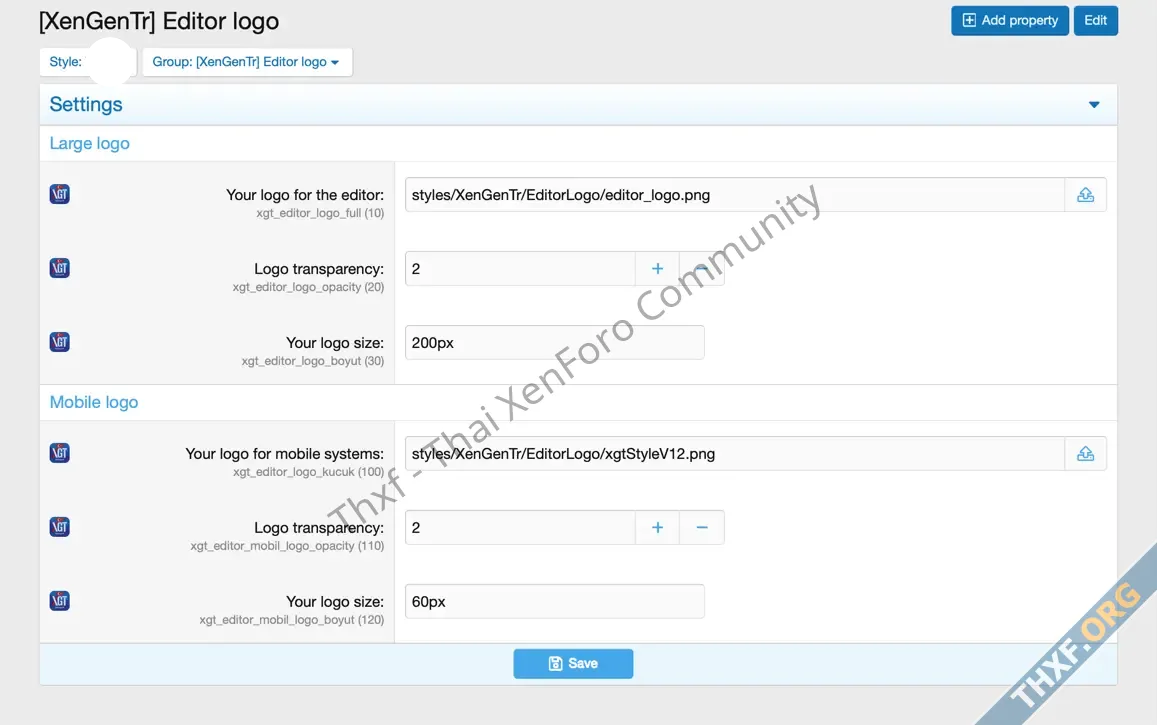Click 'xgt_editor_mobil_logo_boyut (120)' text

coord(291,620)
